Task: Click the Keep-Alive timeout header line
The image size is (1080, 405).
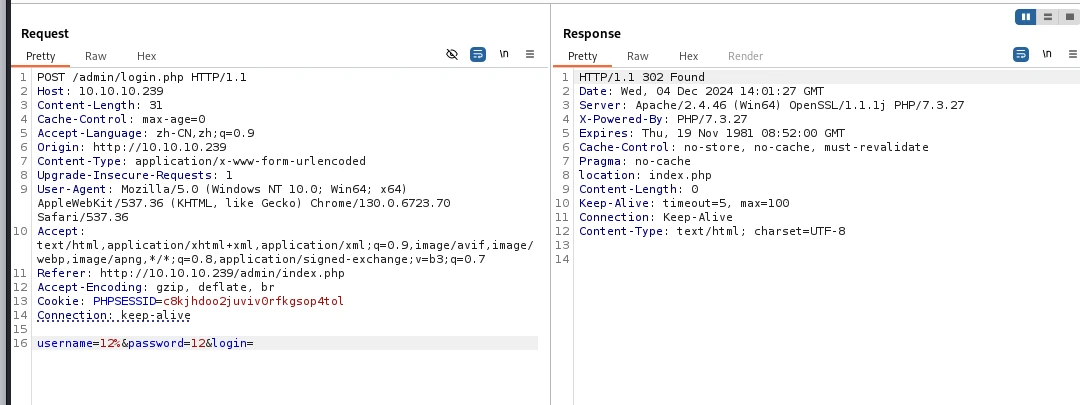Action: pyautogui.click(x=684, y=203)
